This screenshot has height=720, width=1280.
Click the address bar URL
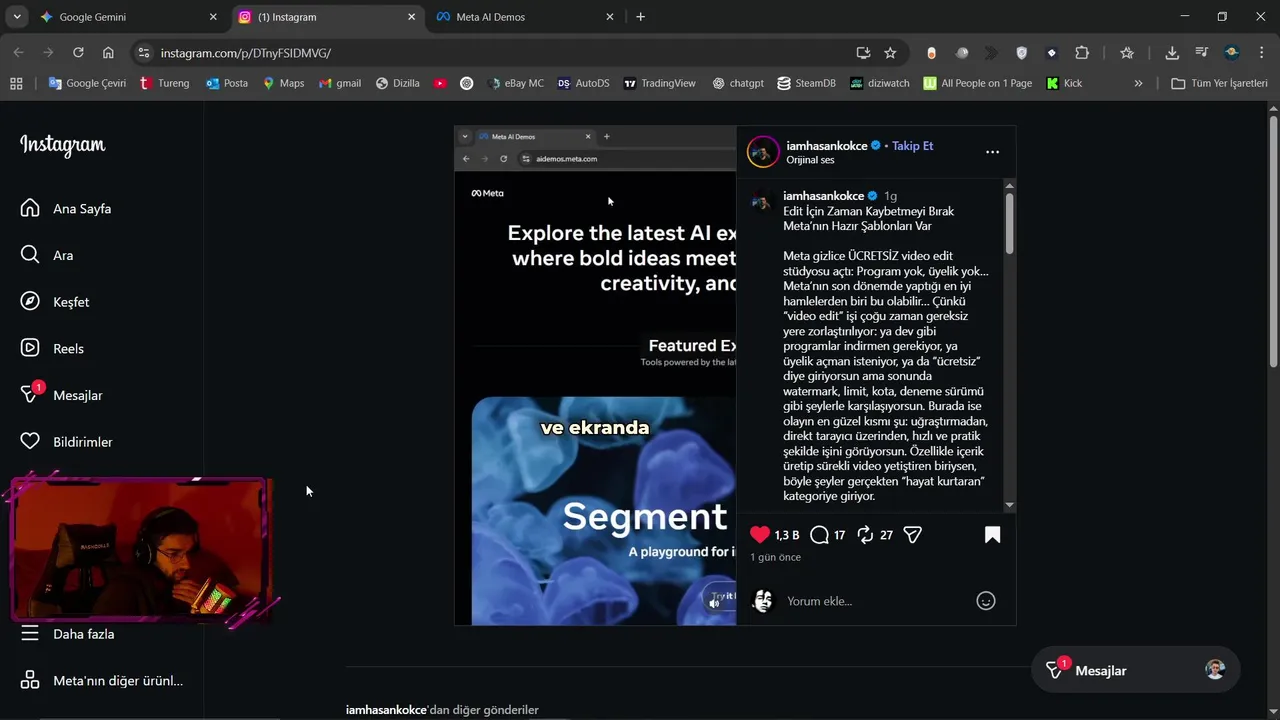[246, 53]
